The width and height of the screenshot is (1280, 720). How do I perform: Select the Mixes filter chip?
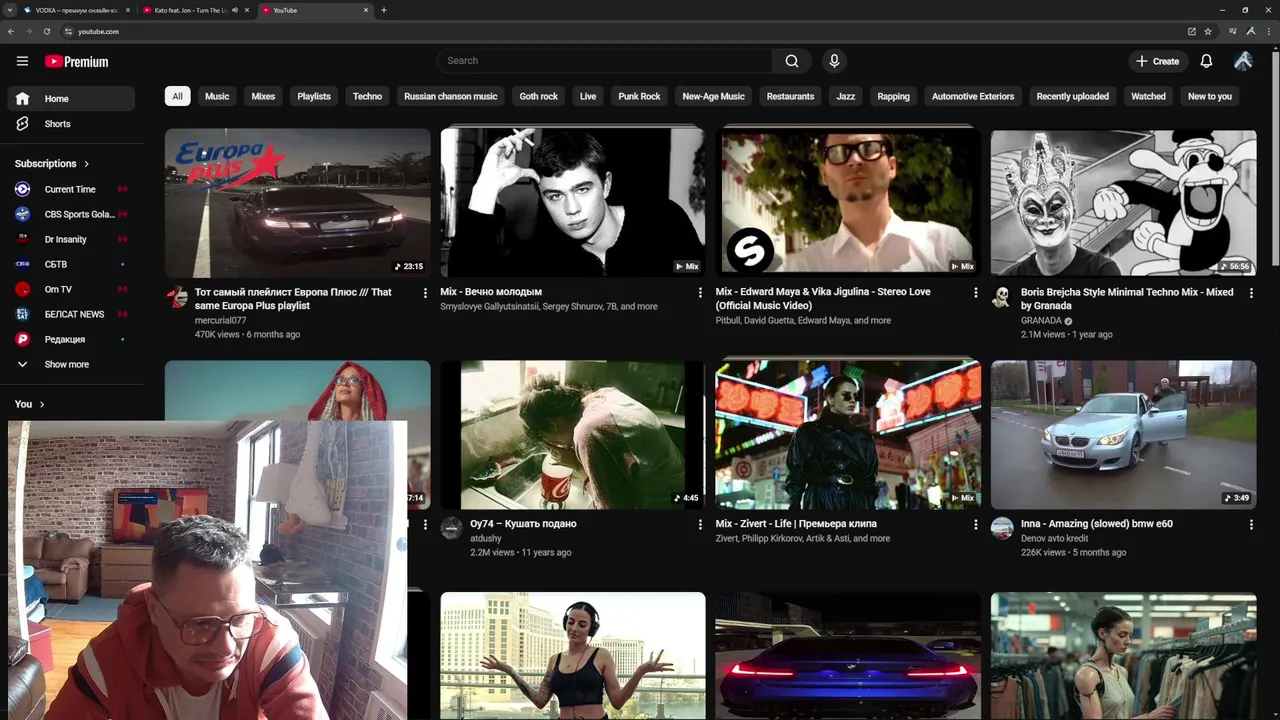pyautogui.click(x=263, y=96)
